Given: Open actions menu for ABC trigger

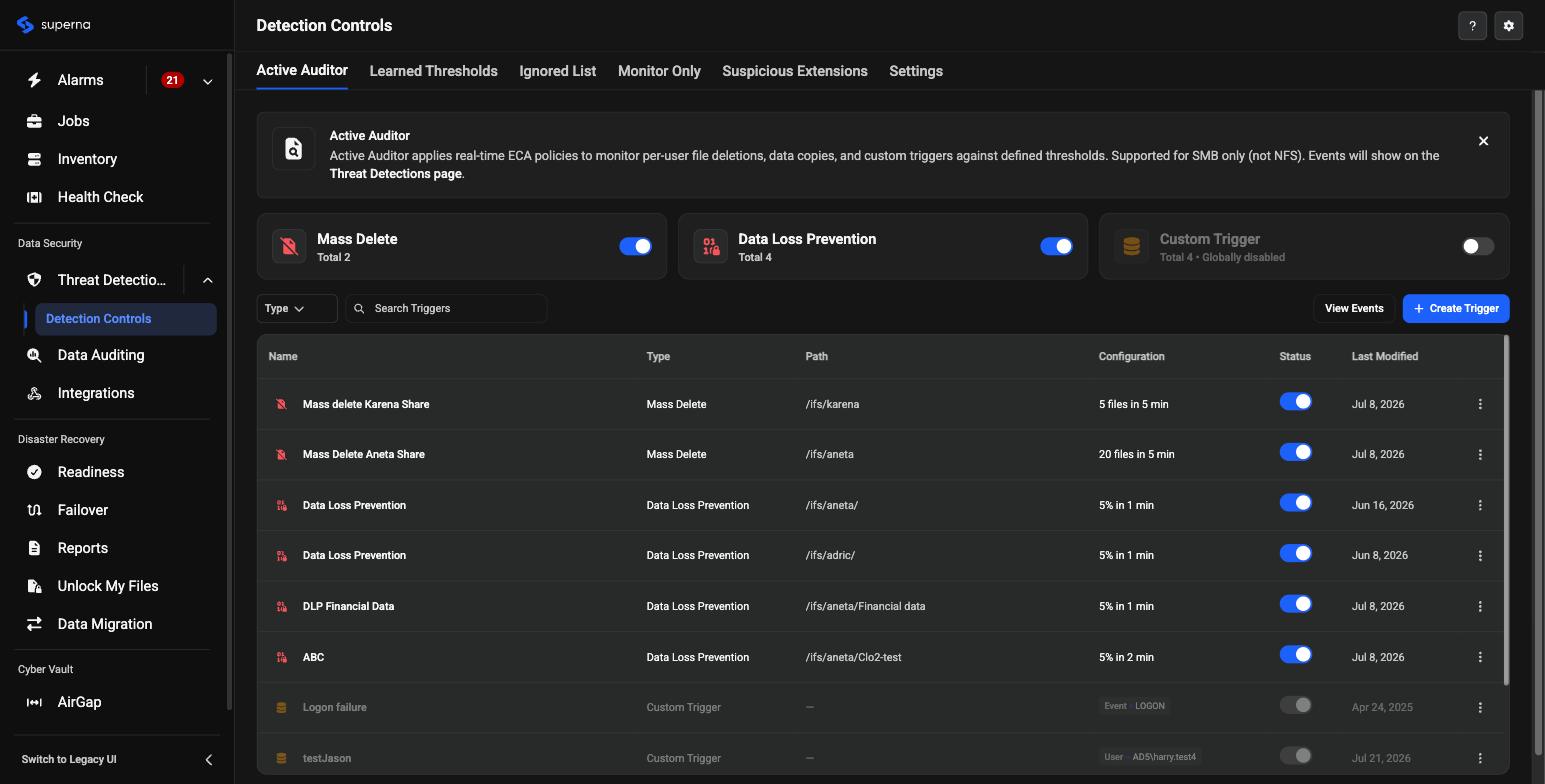Looking at the screenshot, I should [x=1480, y=657].
